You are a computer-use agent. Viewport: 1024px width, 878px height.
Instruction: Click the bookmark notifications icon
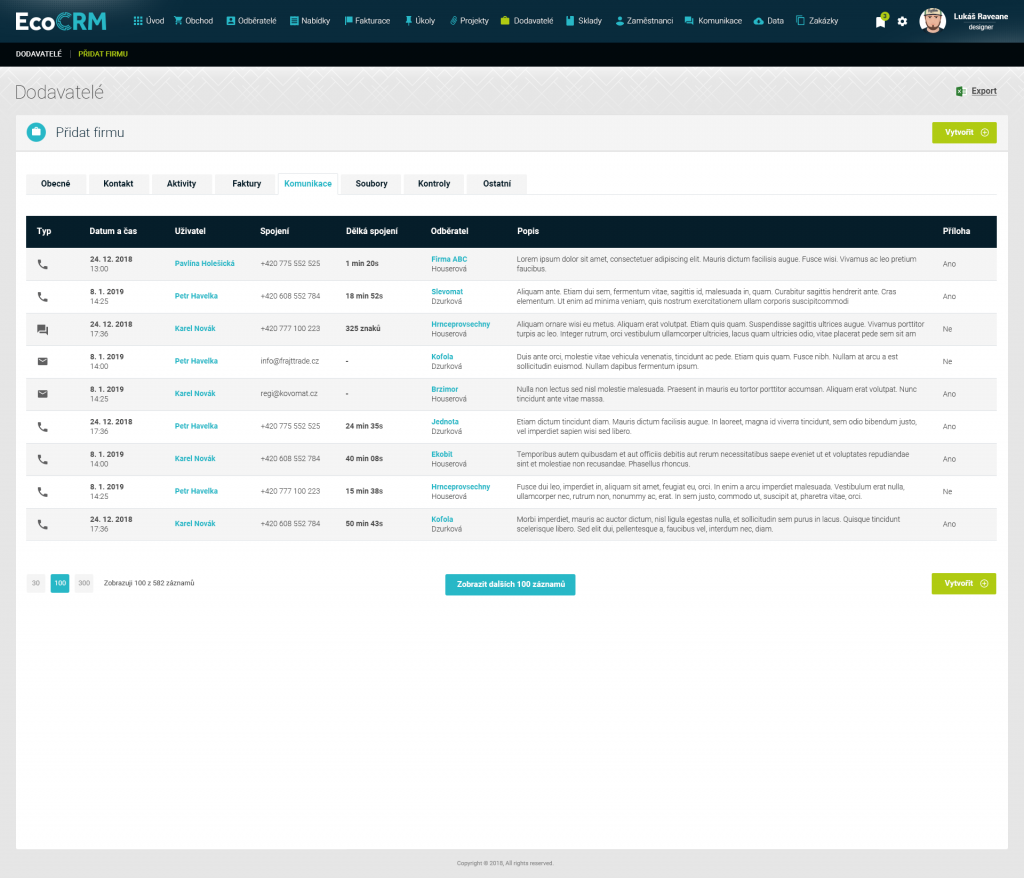point(880,22)
